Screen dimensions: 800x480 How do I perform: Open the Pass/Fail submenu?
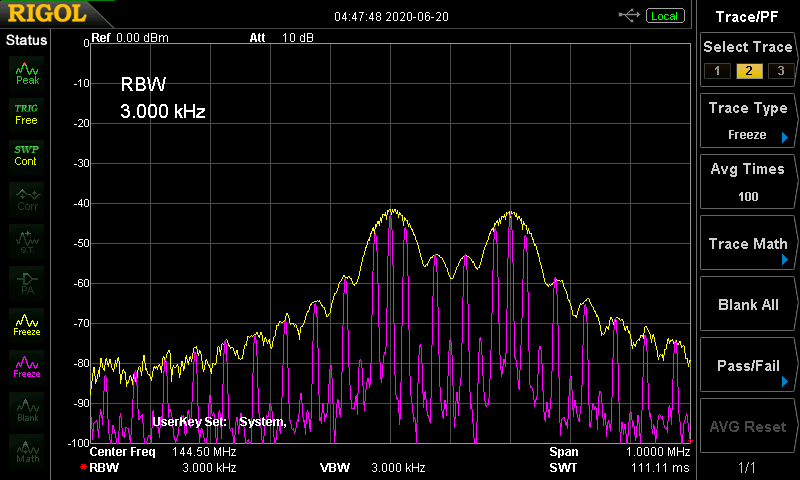(747, 365)
